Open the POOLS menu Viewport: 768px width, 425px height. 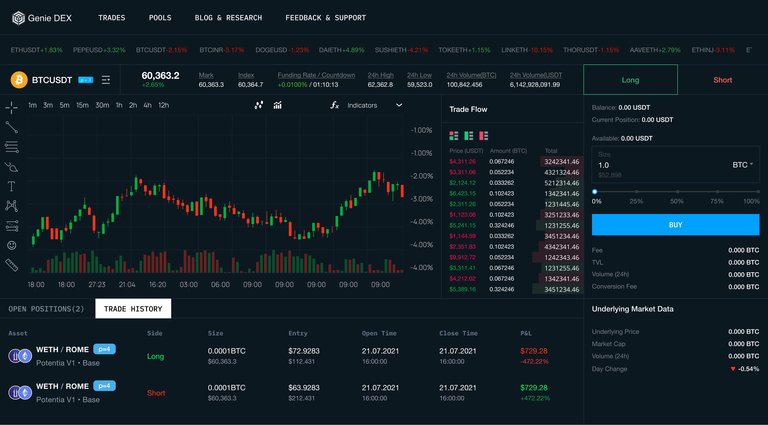click(x=160, y=18)
